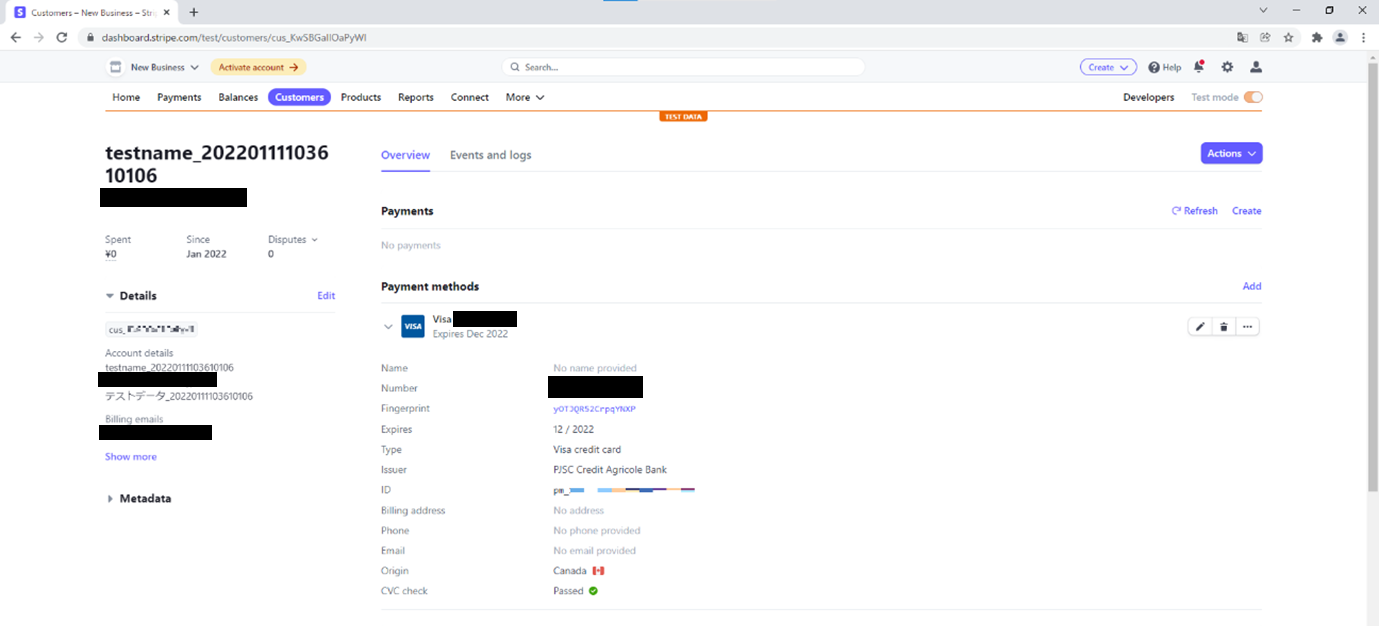Click the Search input field
Viewport: 1379px width, 626px height.
pyautogui.click(x=683, y=67)
